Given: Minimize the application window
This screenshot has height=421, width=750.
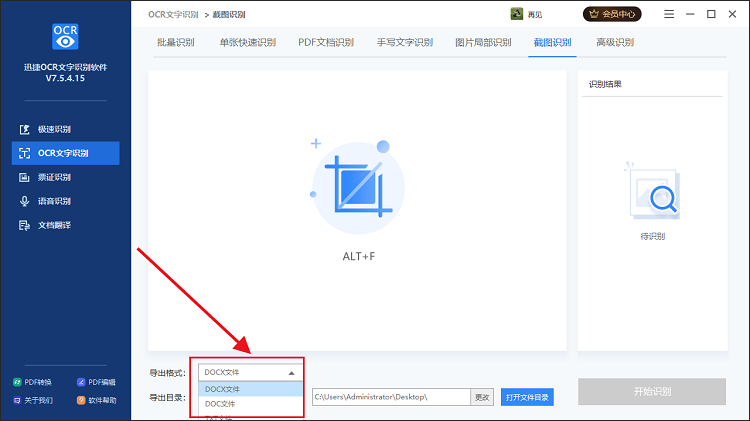Looking at the screenshot, I should (690, 14).
